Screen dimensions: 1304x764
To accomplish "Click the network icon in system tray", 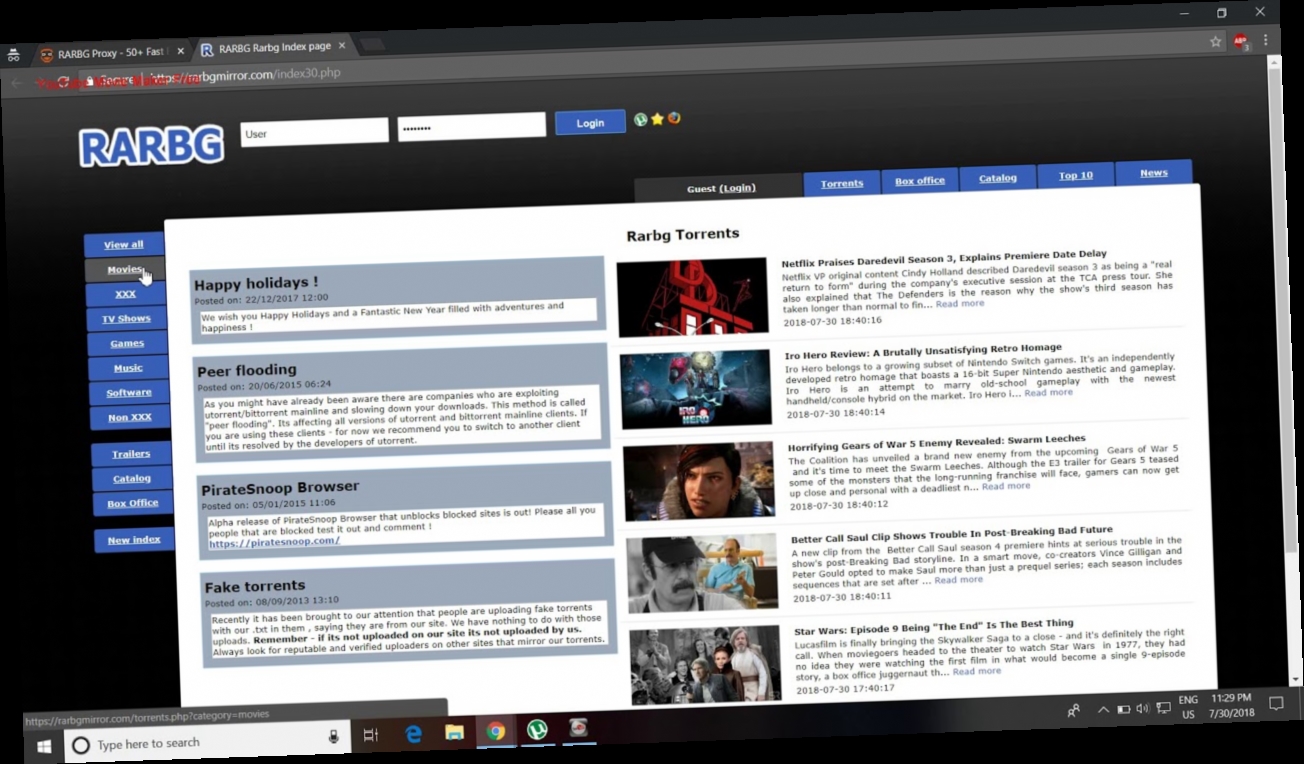I will [1163, 708].
